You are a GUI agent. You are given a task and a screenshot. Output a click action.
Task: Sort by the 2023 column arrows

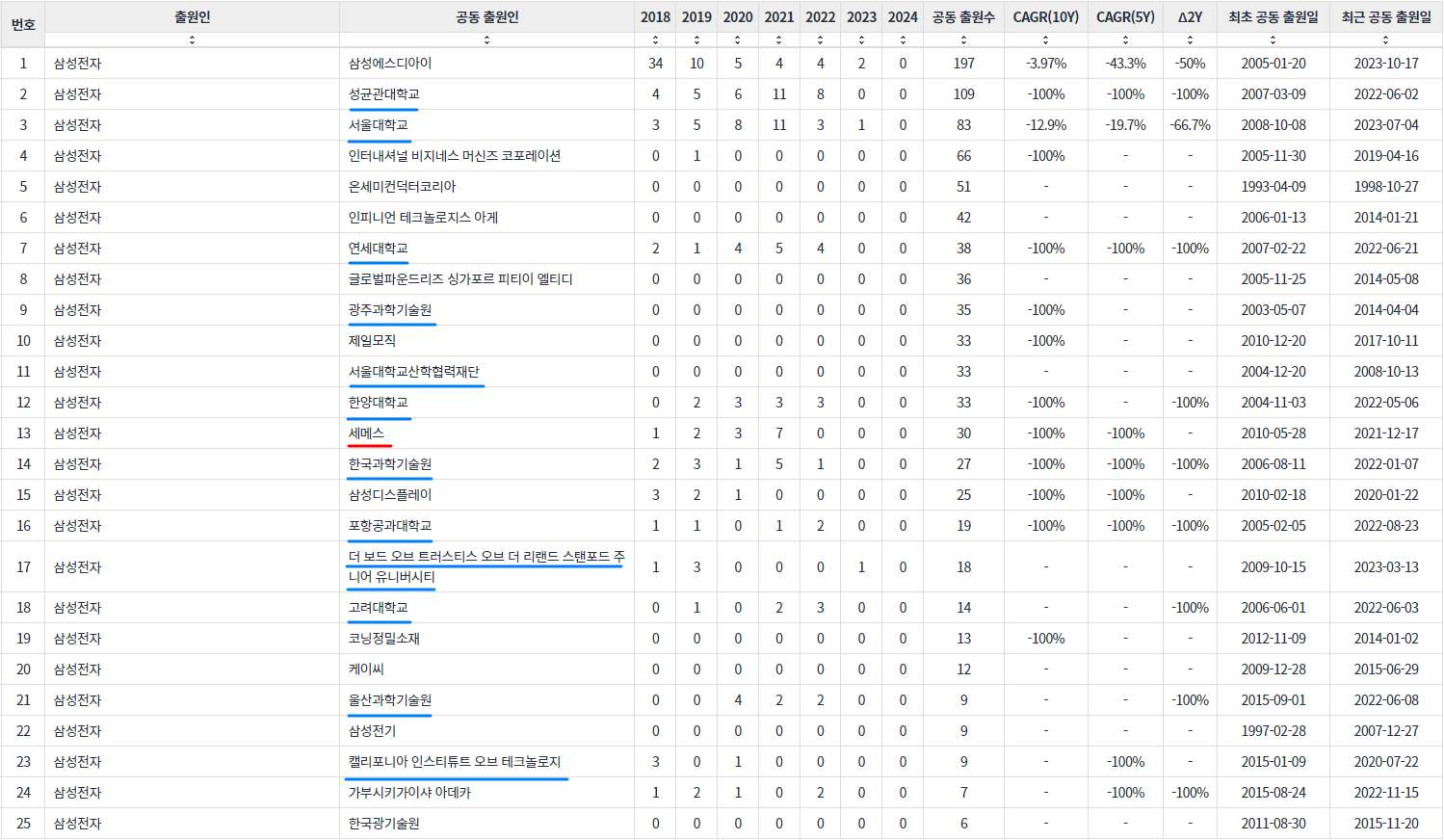click(861, 40)
